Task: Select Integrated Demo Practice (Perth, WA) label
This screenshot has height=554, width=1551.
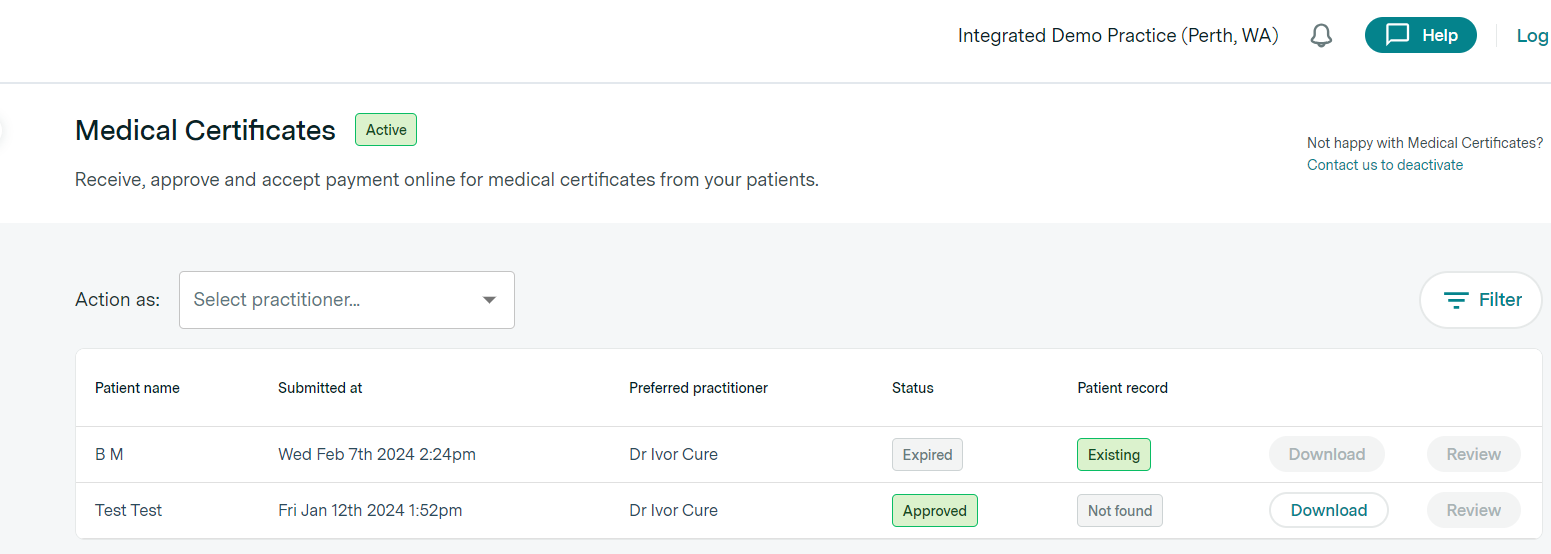Action: tap(1118, 36)
